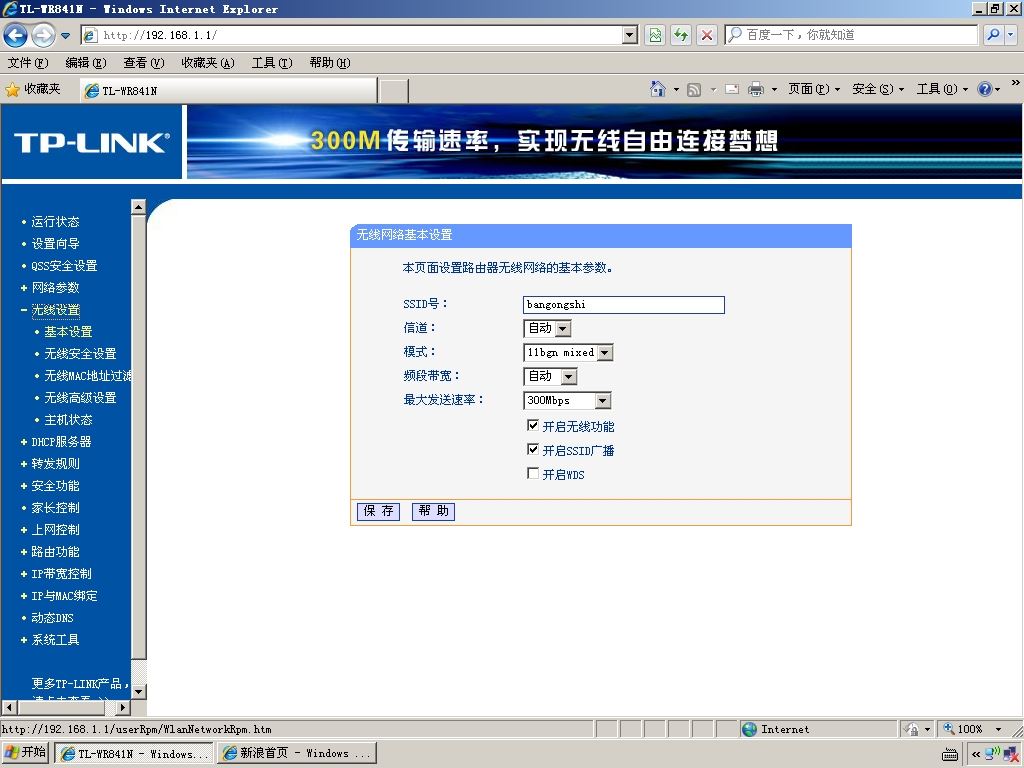1024x768 pixels.
Task: Select the TL-WR841N browser tab
Action: 228,91
